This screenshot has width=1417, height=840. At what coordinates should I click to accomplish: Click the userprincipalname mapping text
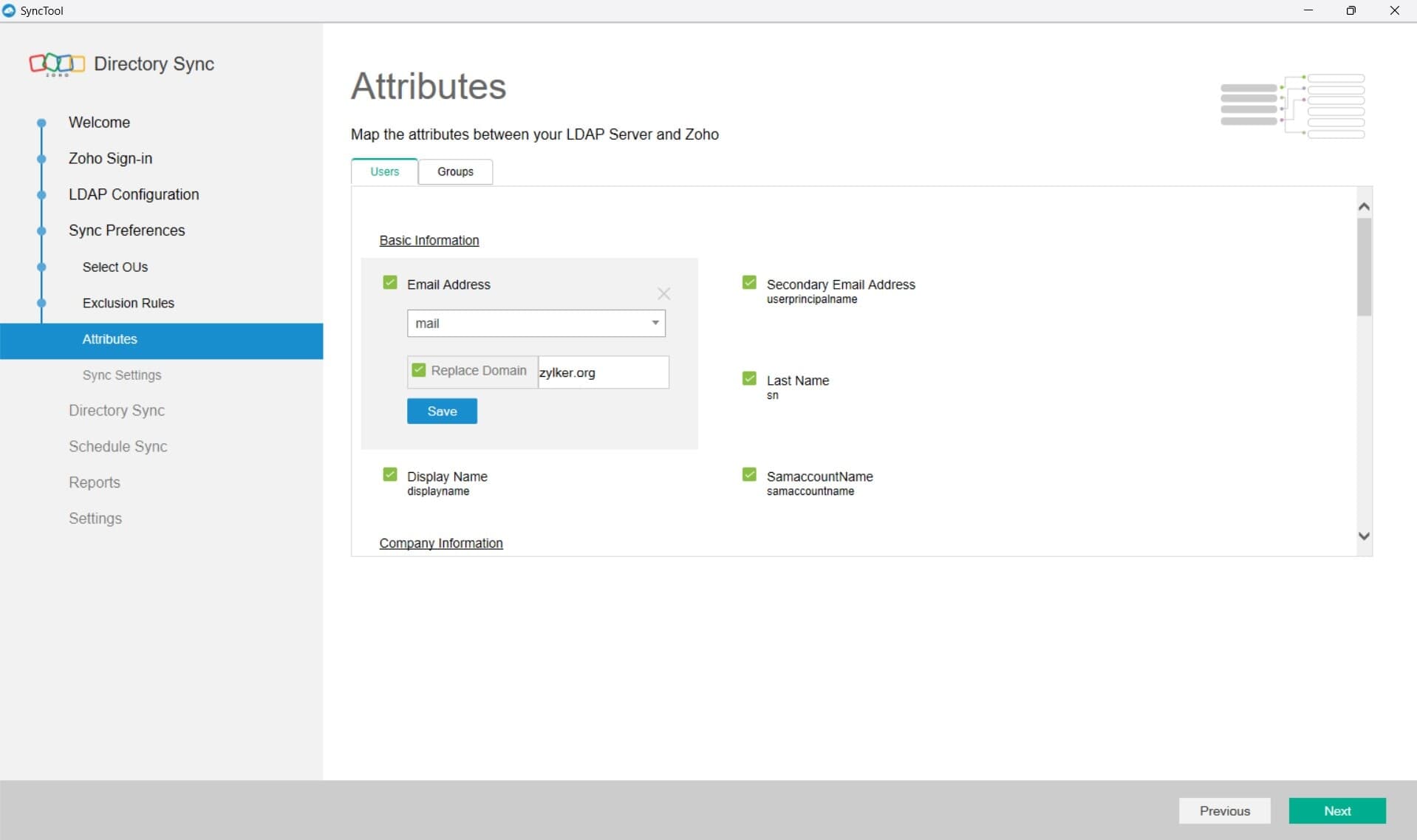812,299
